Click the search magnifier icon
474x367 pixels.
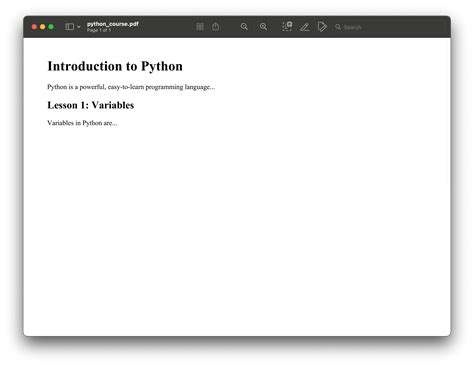[x=338, y=27]
